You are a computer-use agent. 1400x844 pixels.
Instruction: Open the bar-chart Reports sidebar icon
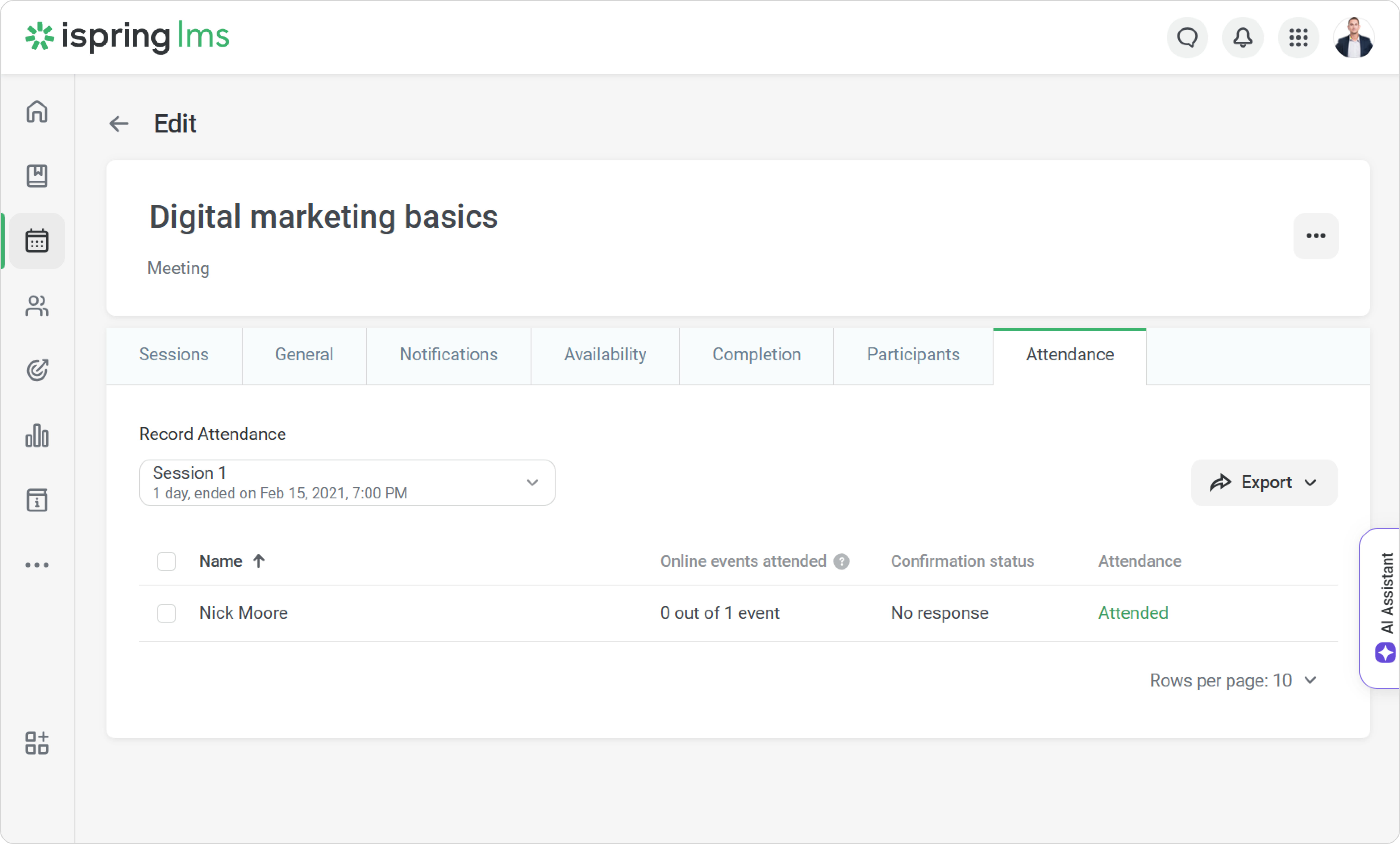pyautogui.click(x=37, y=436)
